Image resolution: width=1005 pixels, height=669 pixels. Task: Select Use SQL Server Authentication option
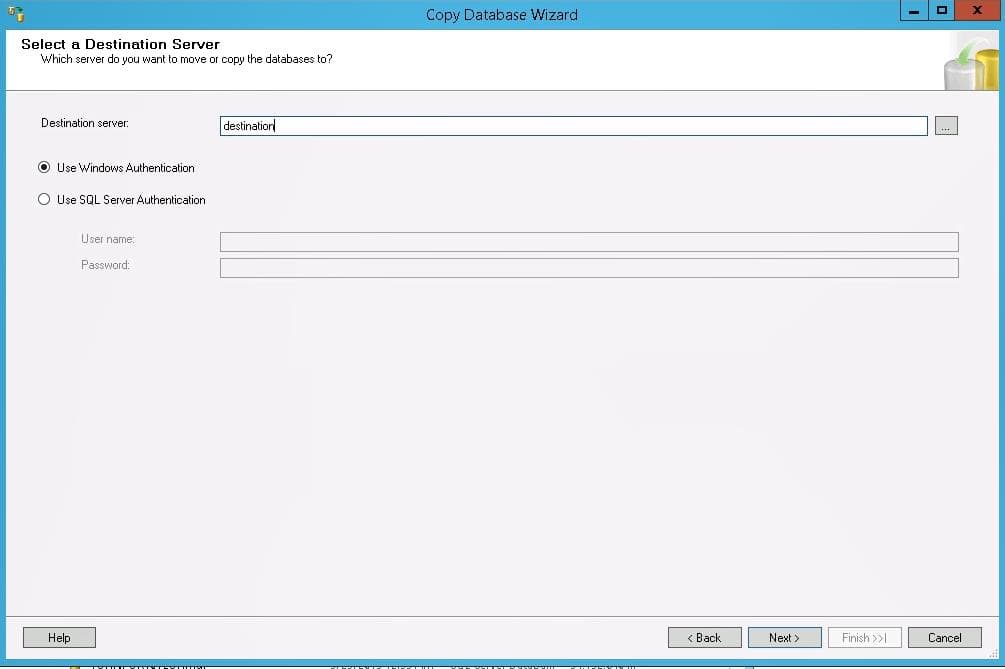pyautogui.click(x=122, y=200)
